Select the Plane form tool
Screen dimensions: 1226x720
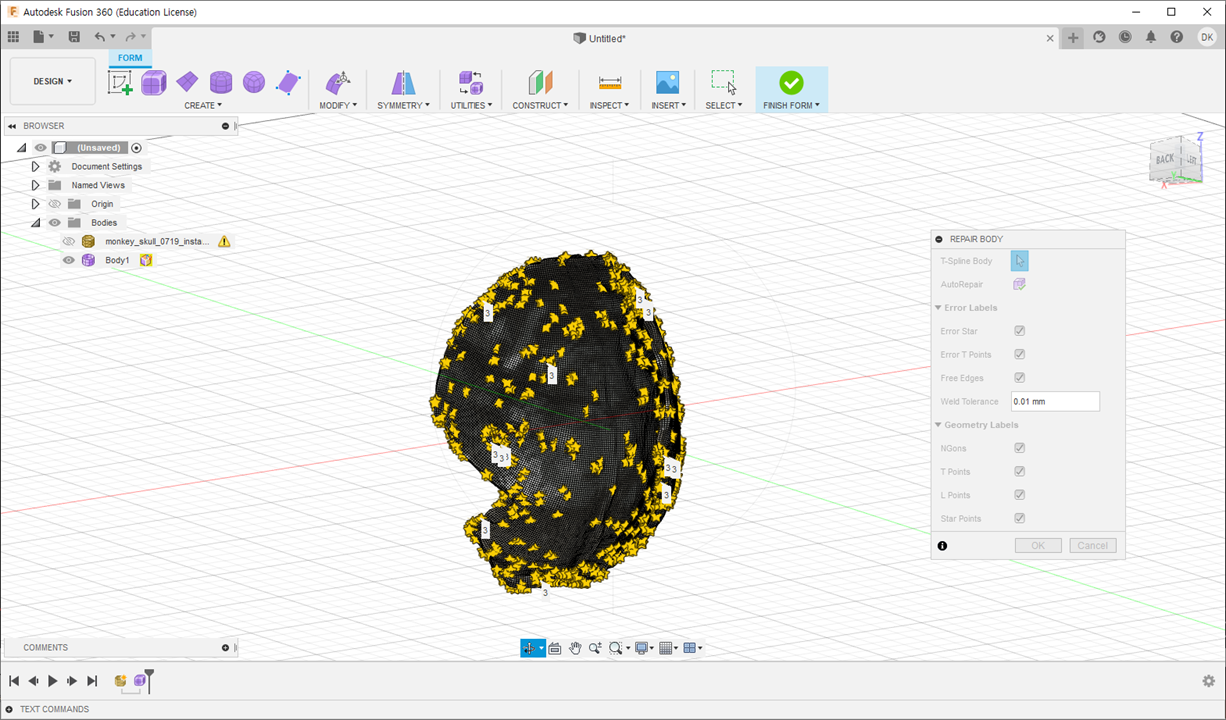click(x=187, y=82)
